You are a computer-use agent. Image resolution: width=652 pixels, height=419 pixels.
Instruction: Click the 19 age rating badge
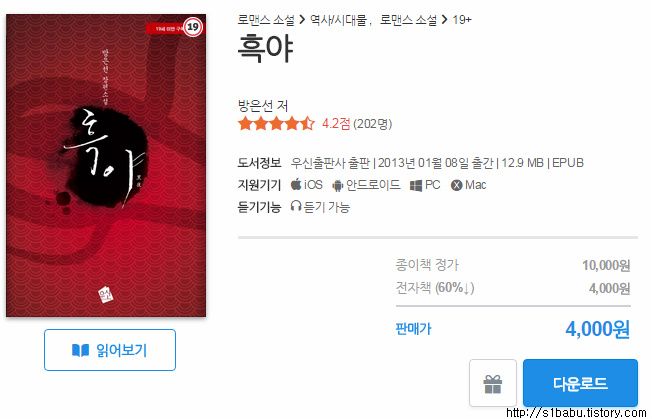(193, 27)
